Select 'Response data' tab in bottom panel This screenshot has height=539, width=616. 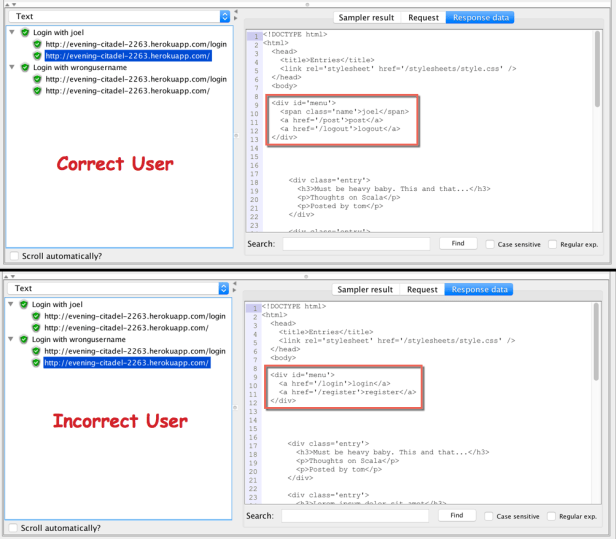click(x=479, y=290)
